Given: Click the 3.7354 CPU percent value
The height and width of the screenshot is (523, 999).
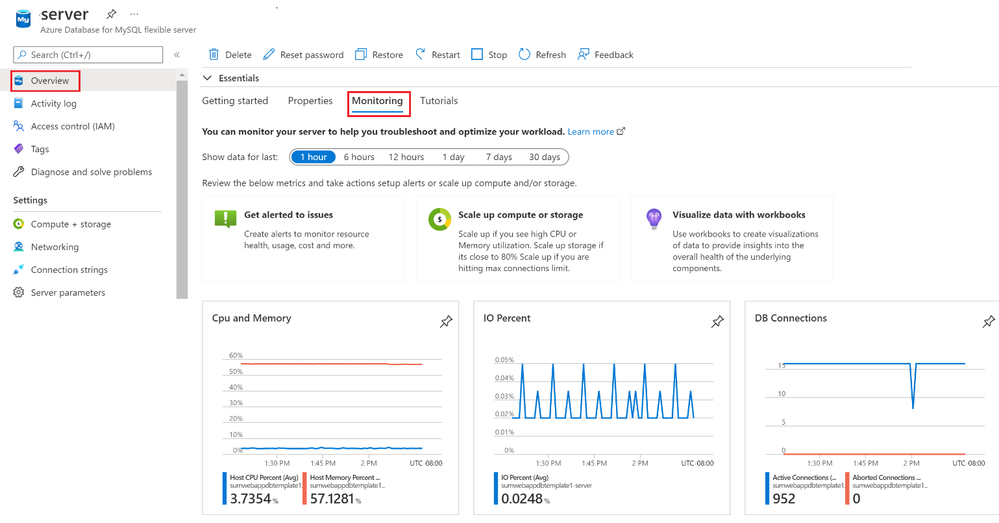Looking at the screenshot, I should 250,499.
